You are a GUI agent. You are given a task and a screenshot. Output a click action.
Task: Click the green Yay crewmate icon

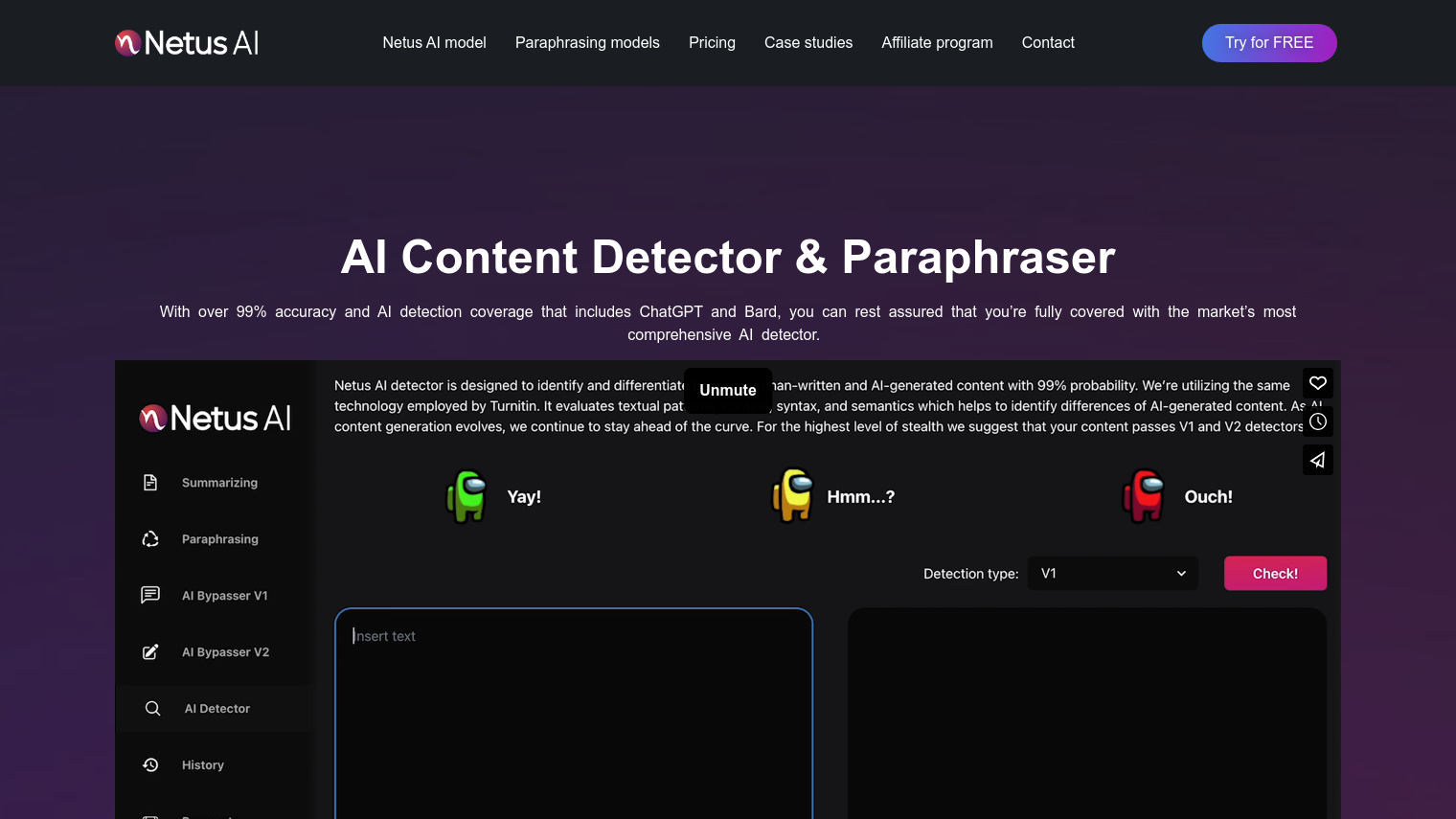pyautogui.click(x=466, y=496)
